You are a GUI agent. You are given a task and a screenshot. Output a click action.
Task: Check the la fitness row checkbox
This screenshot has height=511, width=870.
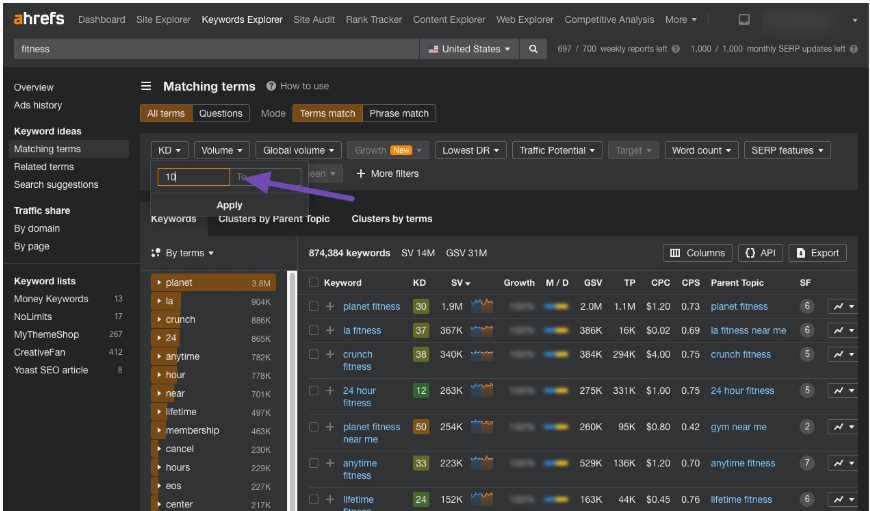(x=314, y=330)
